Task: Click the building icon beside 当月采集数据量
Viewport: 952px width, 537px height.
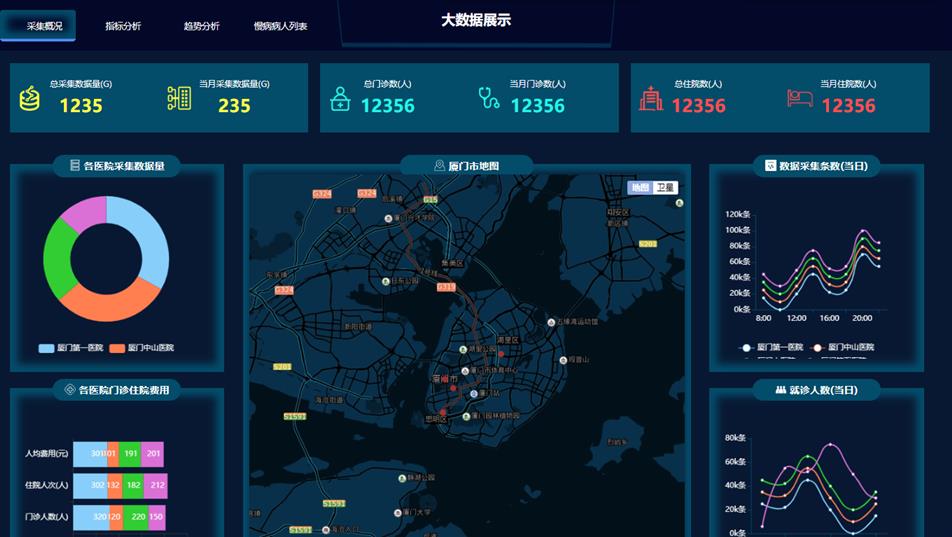Action: click(x=179, y=98)
